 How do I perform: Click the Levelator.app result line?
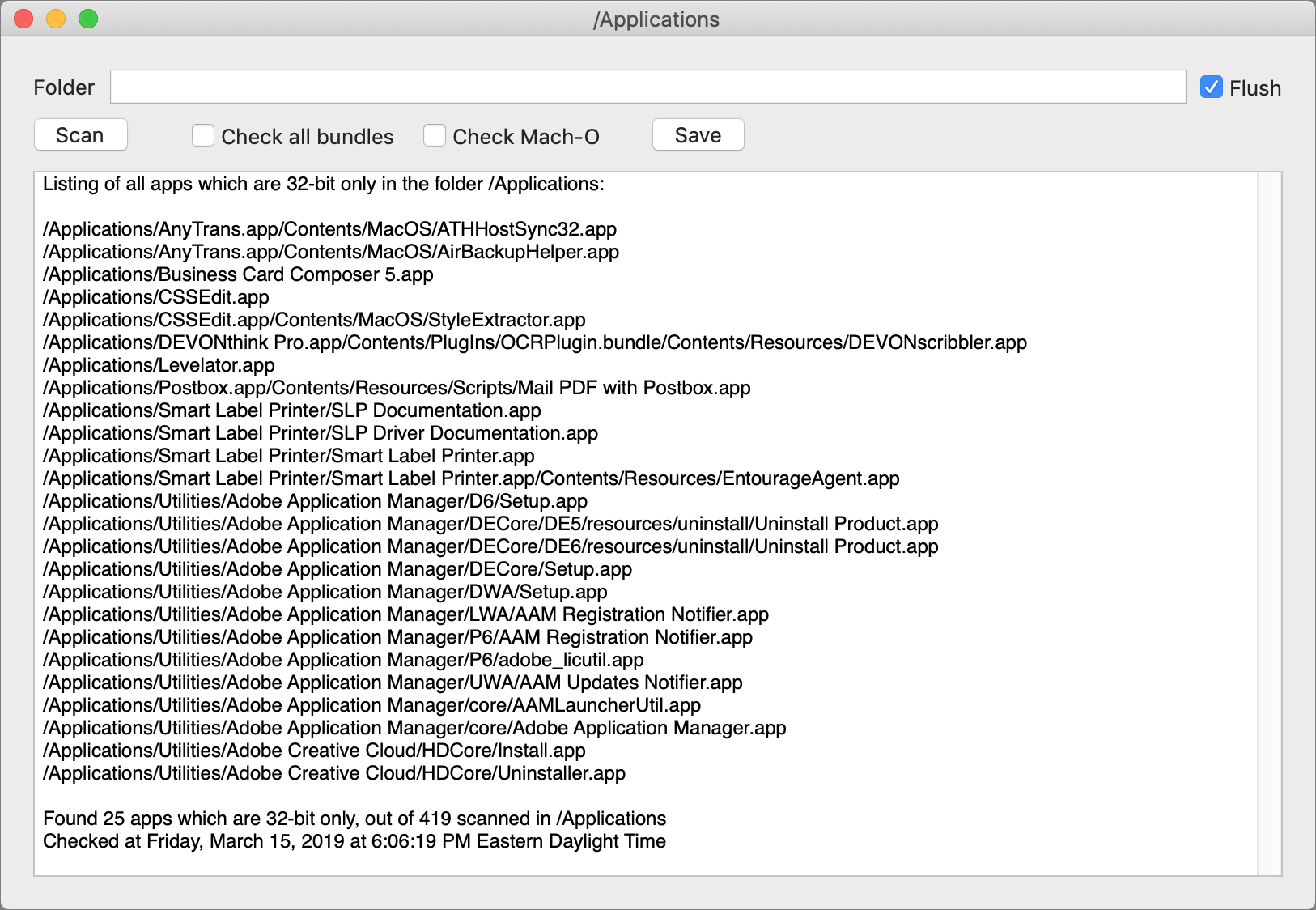(x=159, y=365)
